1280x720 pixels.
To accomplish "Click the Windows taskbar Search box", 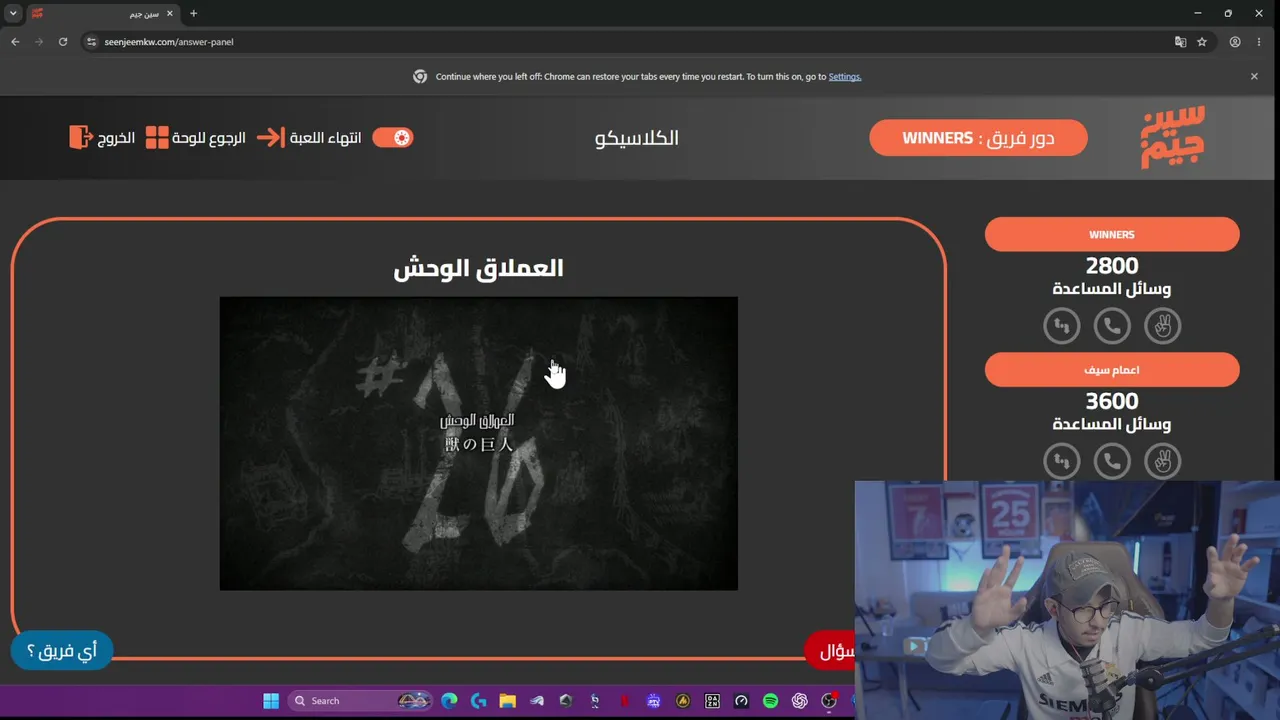I will [x=360, y=701].
